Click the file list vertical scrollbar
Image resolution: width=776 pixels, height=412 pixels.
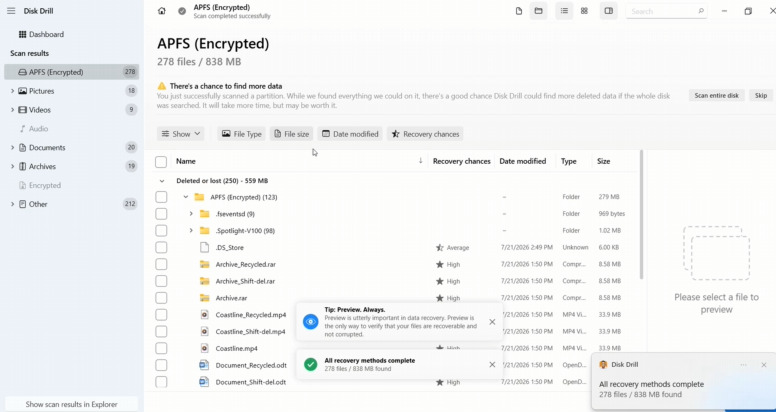(642, 214)
